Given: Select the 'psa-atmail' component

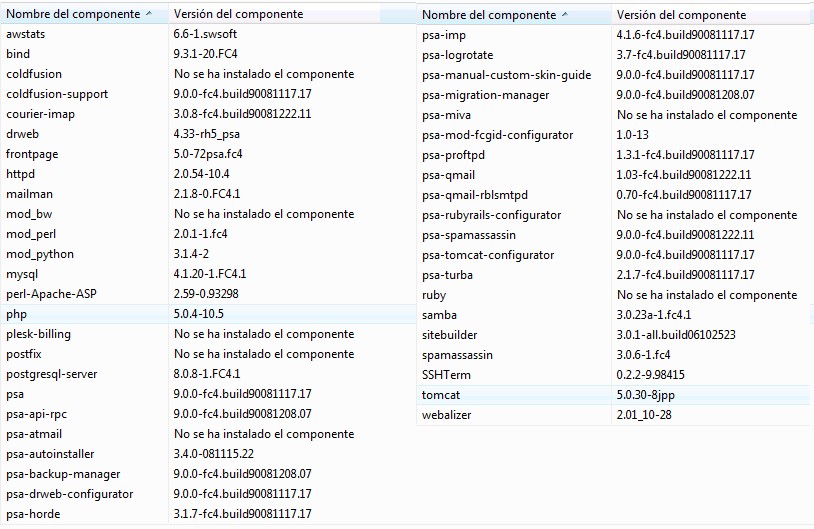Looking at the screenshot, I should [x=34, y=434].
